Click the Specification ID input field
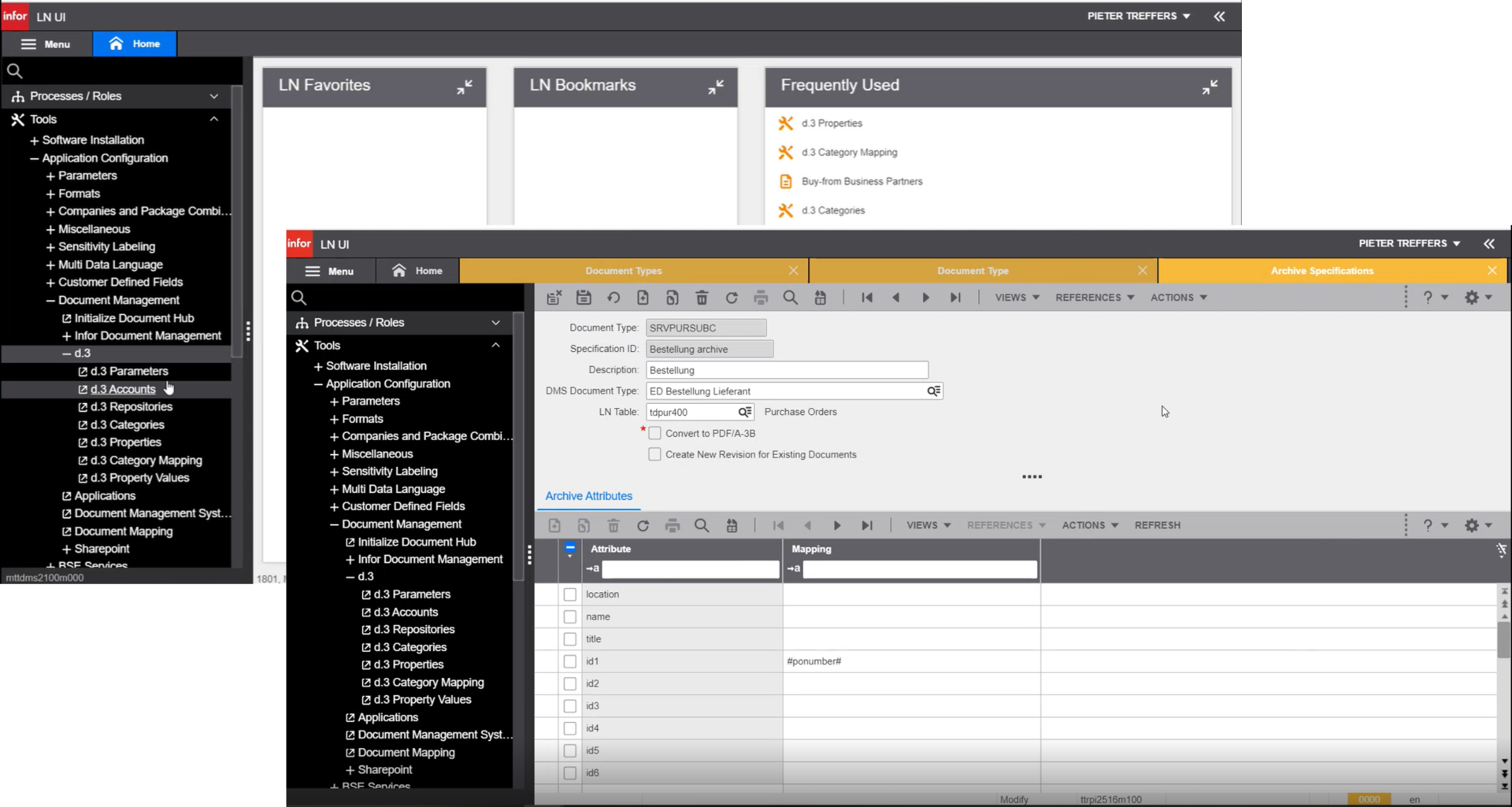 [709, 348]
